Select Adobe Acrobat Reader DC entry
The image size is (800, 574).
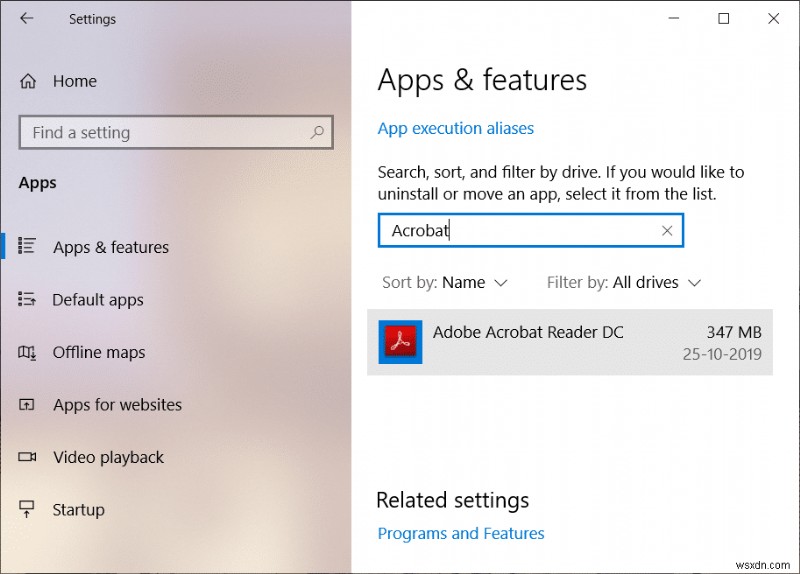(570, 342)
